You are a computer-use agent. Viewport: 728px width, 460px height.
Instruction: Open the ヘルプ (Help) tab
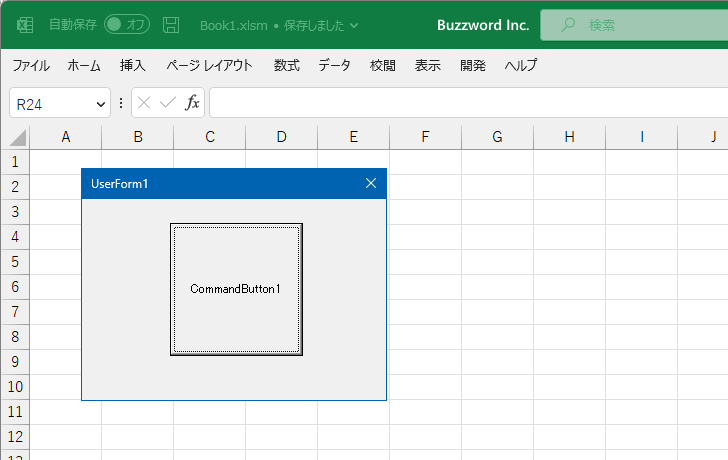click(x=520, y=65)
